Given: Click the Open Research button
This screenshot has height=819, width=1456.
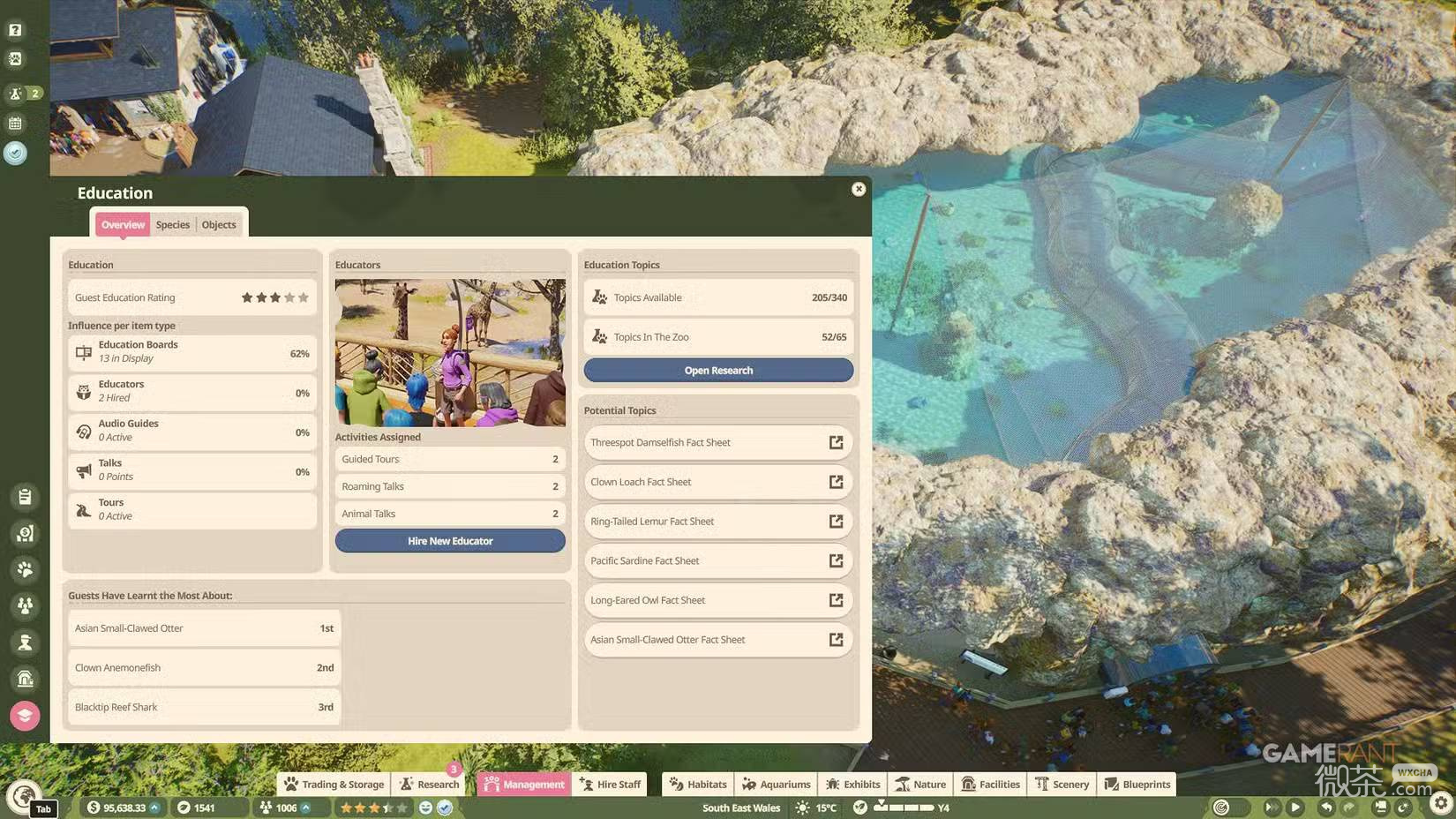Looking at the screenshot, I should click(718, 371).
